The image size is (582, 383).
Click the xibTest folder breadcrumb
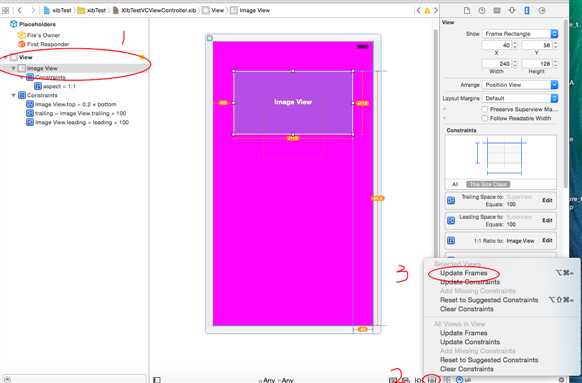(x=92, y=10)
